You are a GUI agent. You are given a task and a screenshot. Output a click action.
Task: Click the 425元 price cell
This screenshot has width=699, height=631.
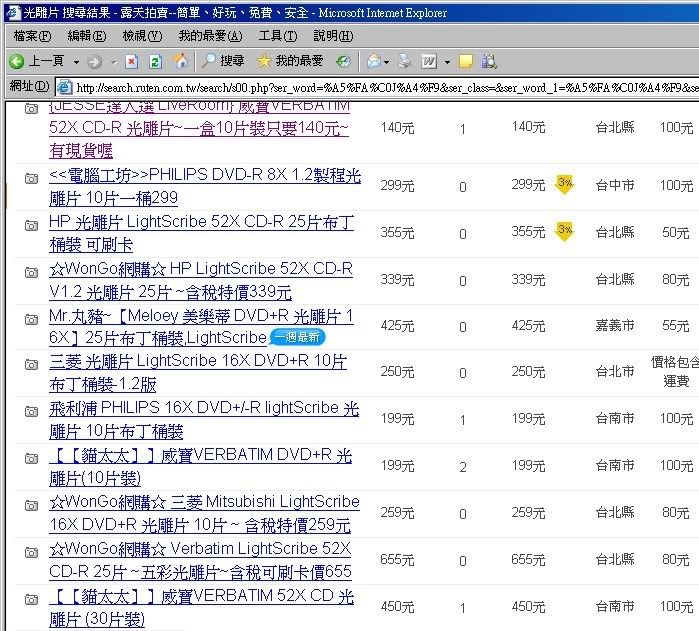397,326
